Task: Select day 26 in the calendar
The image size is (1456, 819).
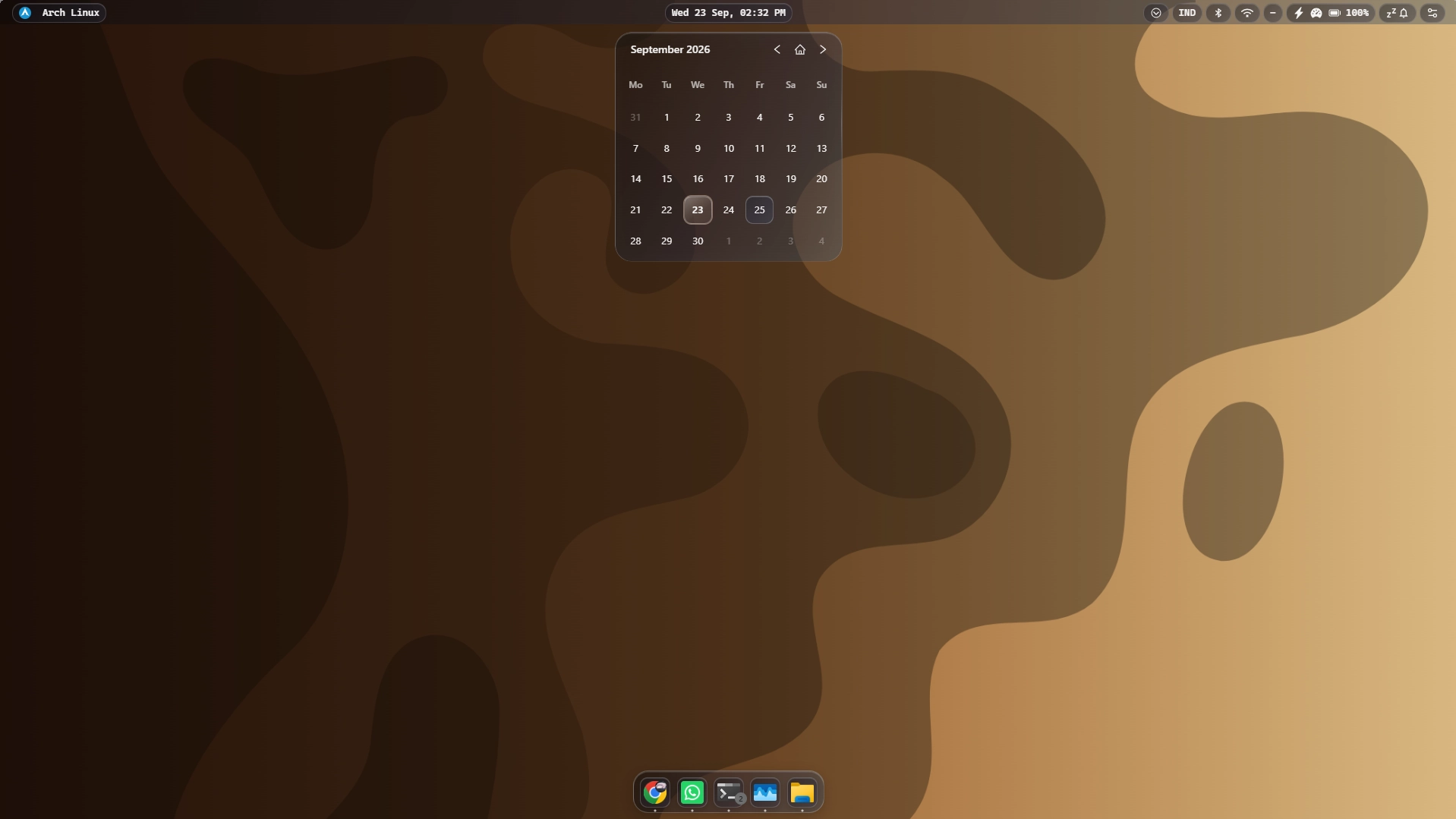Action: (x=790, y=210)
